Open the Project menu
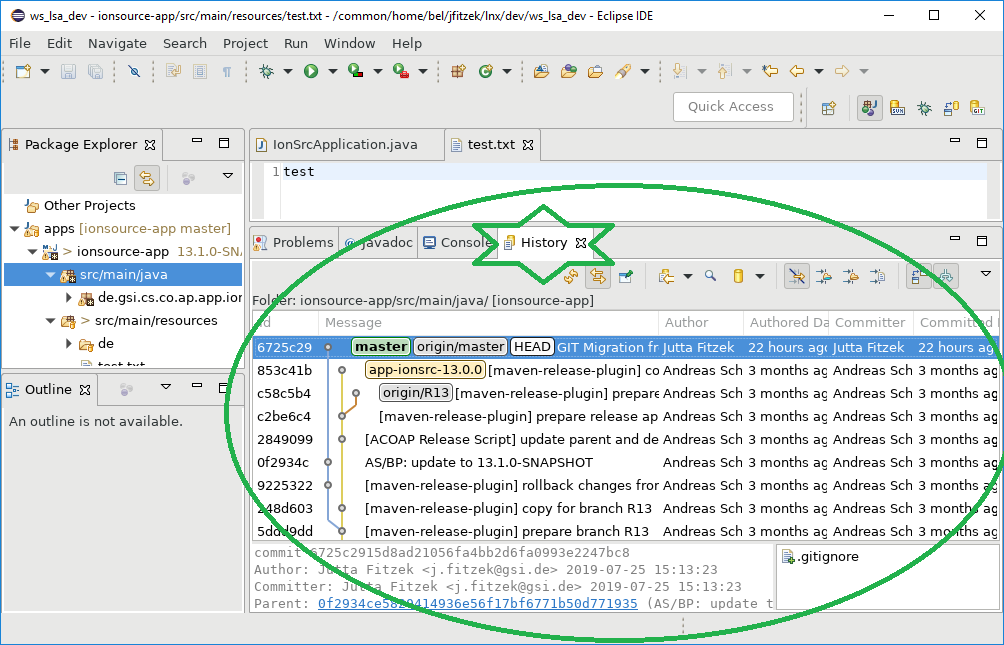 click(x=245, y=44)
